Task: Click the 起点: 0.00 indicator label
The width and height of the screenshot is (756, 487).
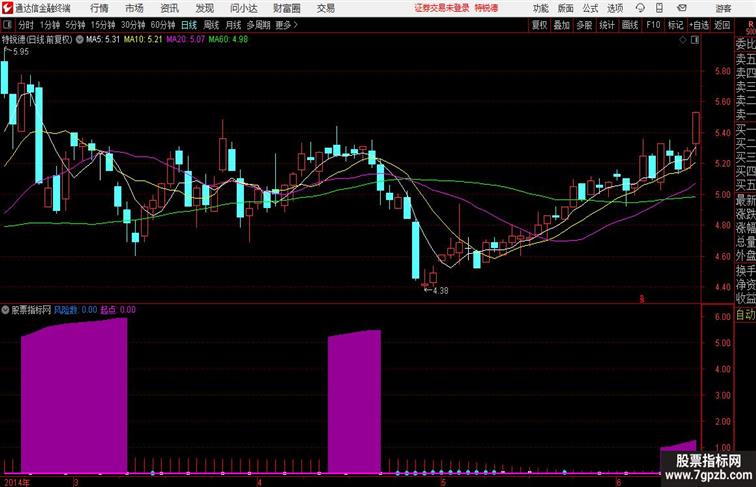Action: (118, 310)
